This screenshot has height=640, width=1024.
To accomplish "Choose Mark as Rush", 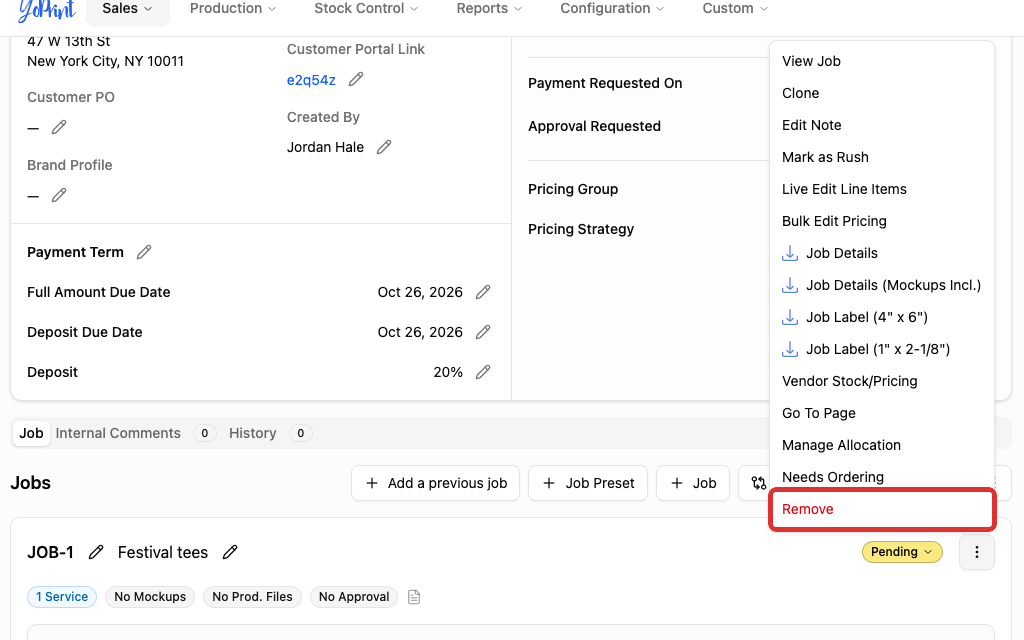I will pyautogui.click(x=882, y=157).
